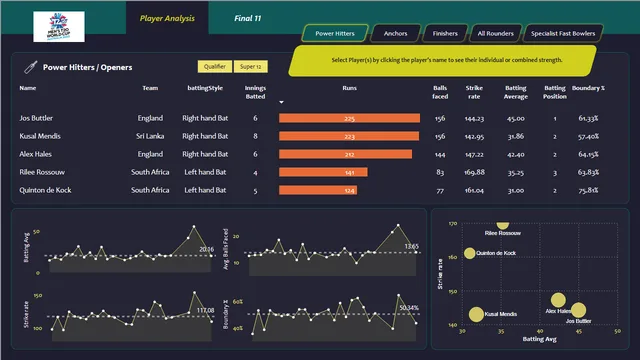Select player Kusal Mendis by name
The image size is (640, 360).
pyautogui.click(x=40, y=136)
